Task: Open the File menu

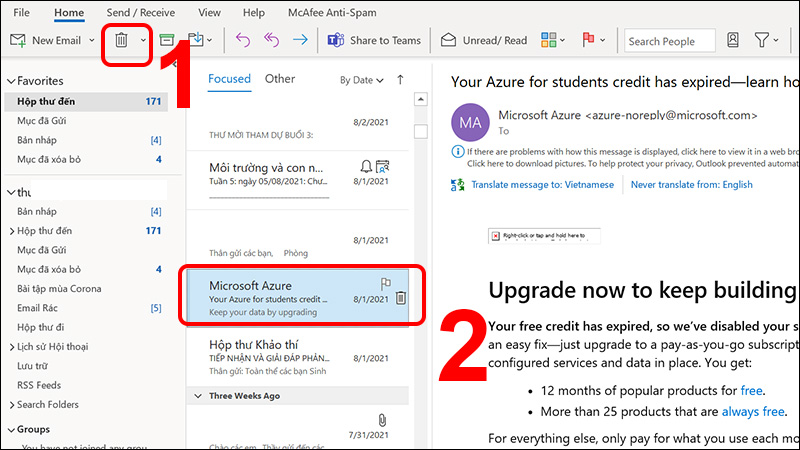Action: pyautogui.click(x=21, y=13)
